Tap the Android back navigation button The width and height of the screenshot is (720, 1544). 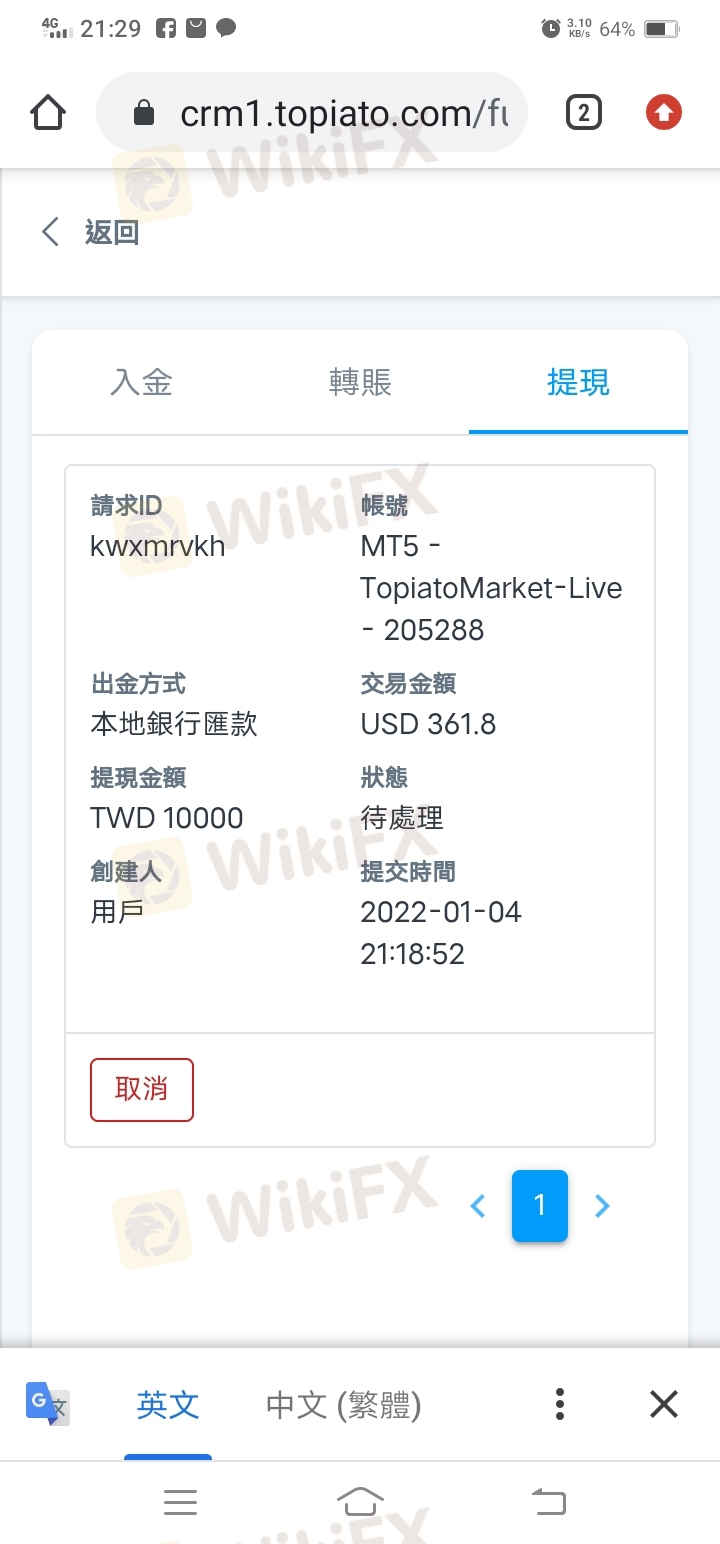(x=548, y=1501)
